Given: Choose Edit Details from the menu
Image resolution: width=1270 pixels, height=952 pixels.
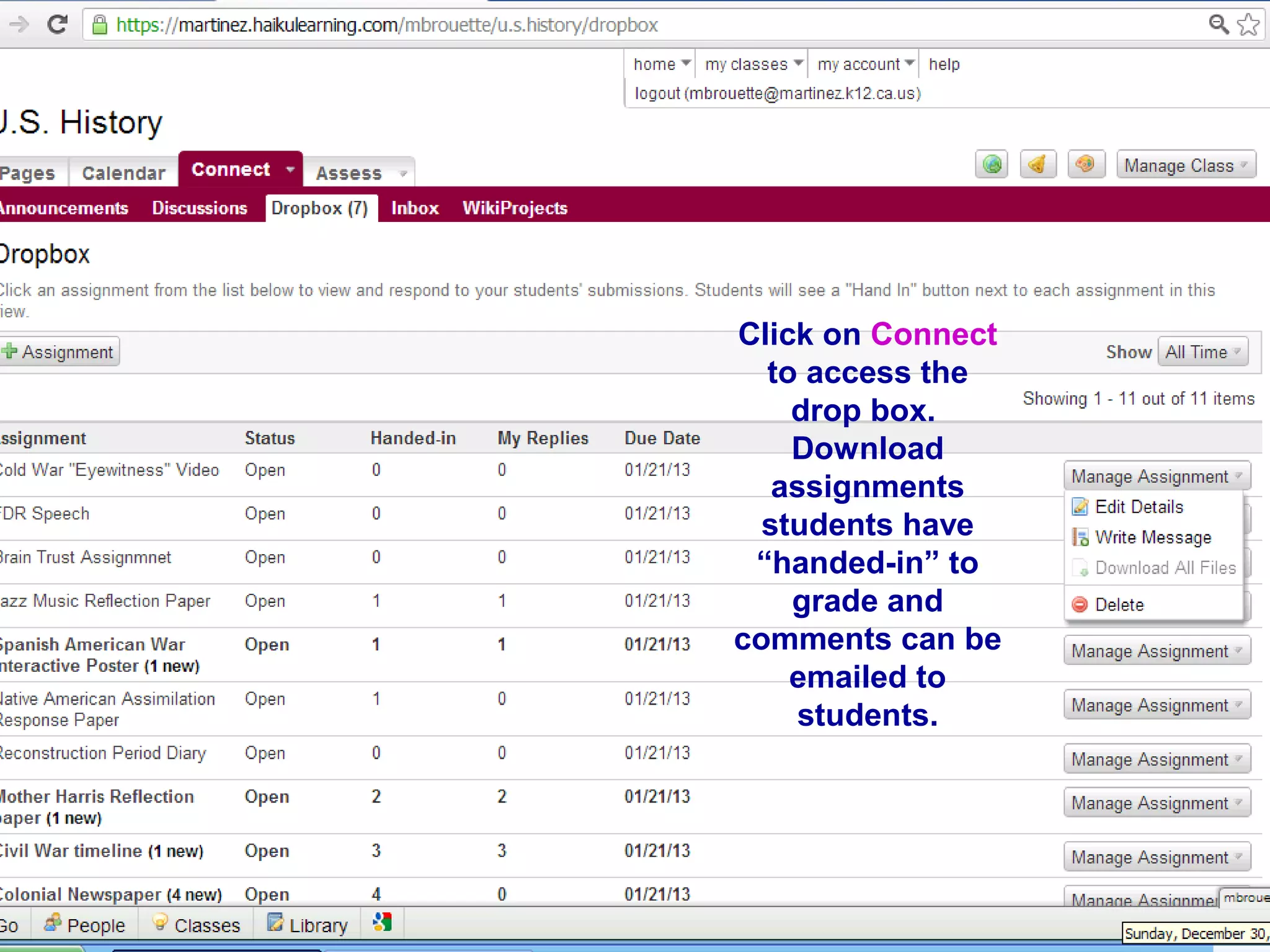Looking at the screenshot, I should coord(1154,506).
